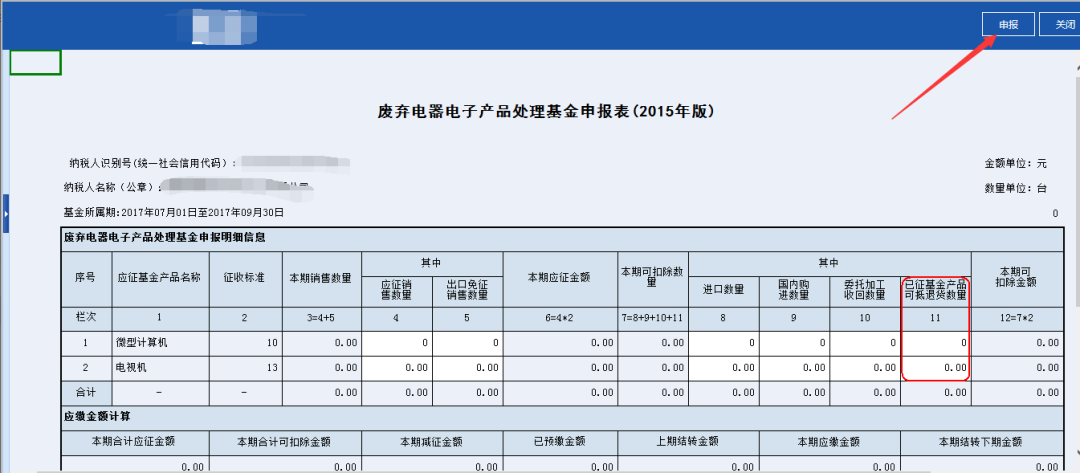Select 国内购进数量 field in 电视机 row
The height and width of the screenshot is (473, 1080).
click(794, 368)
